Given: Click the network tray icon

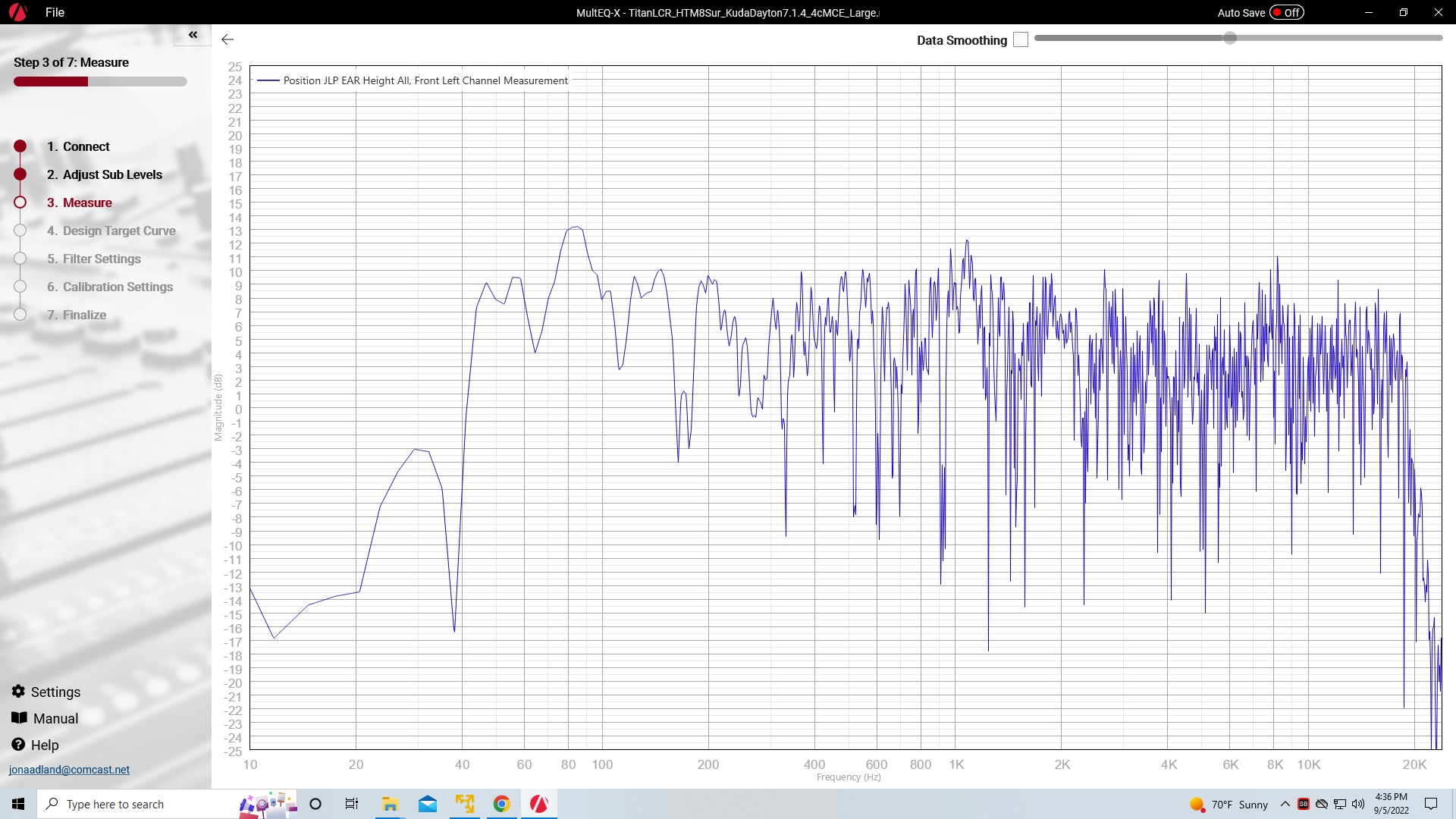Looking at the screenshot, I should coord(1340,804).
